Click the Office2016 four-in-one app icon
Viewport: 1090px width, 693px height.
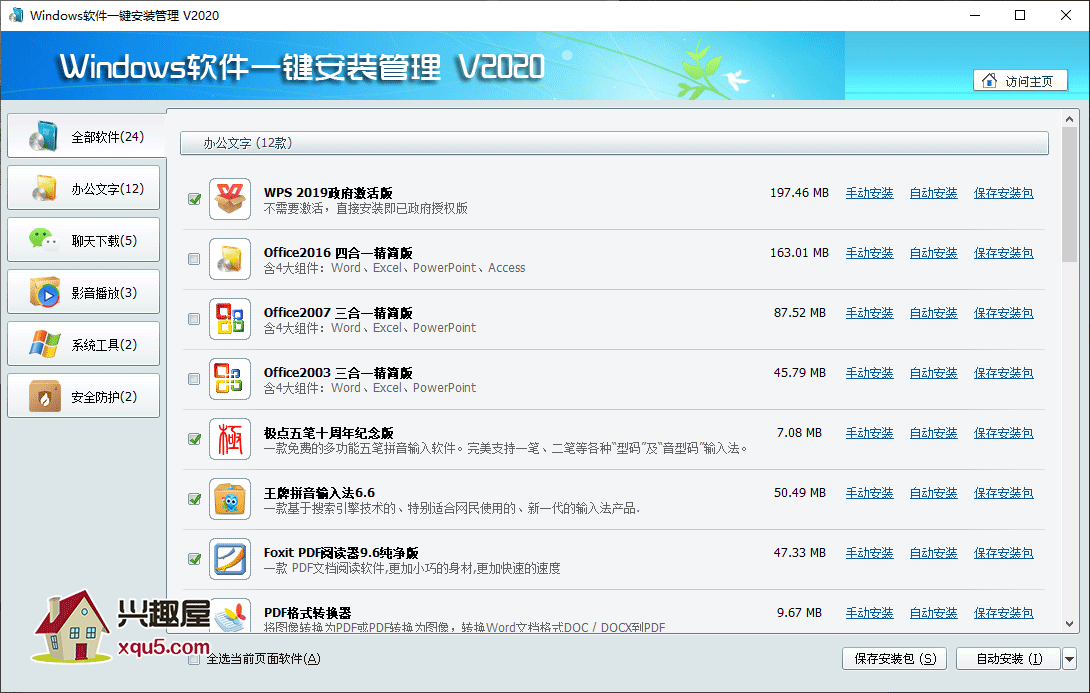click(x=230, y=259)
